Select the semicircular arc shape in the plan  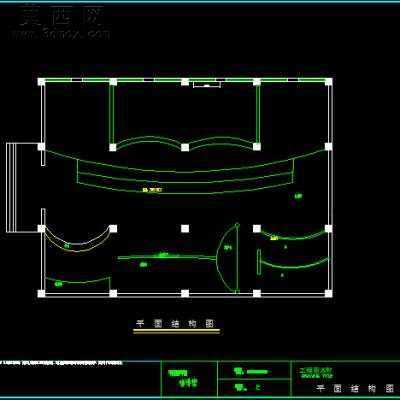228,258
